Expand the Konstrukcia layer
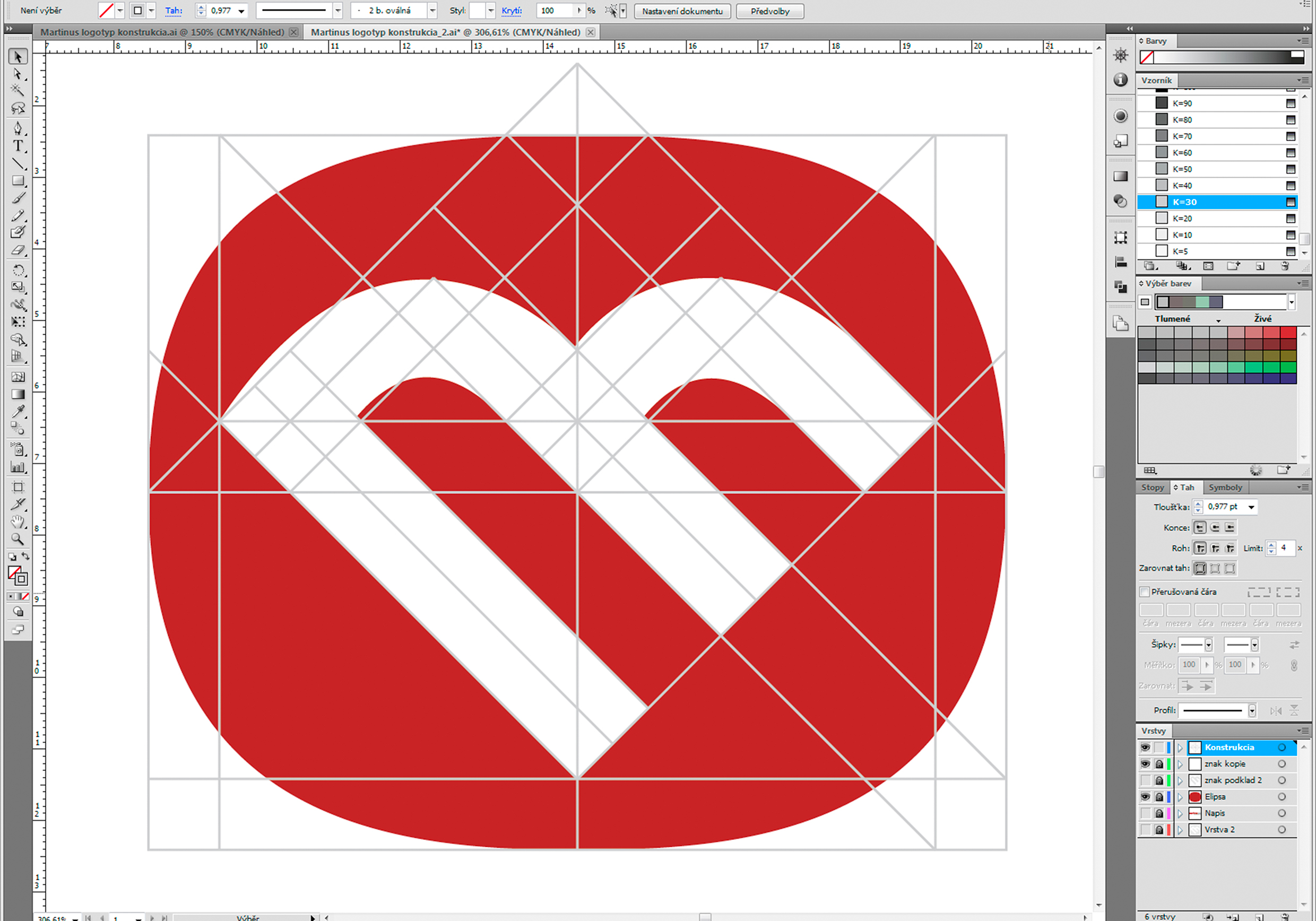The width and height of the screenshot is (1316, 921). pyautogui.click(x=1180, y=748)
